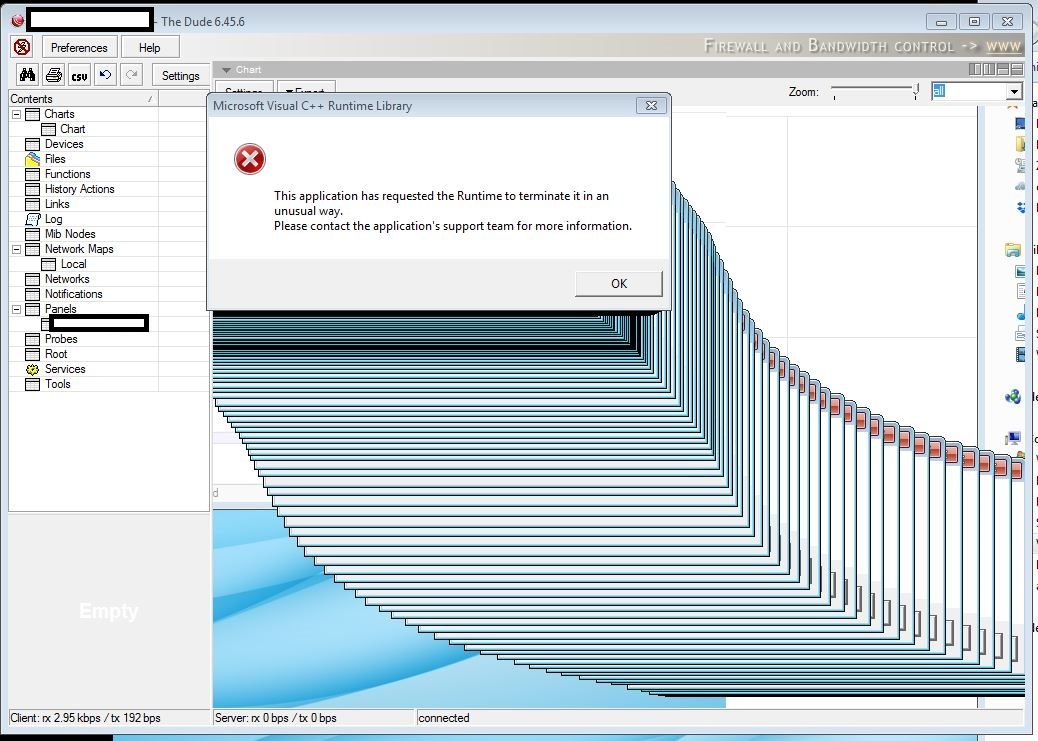Open Root entry in the tree

click(x=56, y=354)
